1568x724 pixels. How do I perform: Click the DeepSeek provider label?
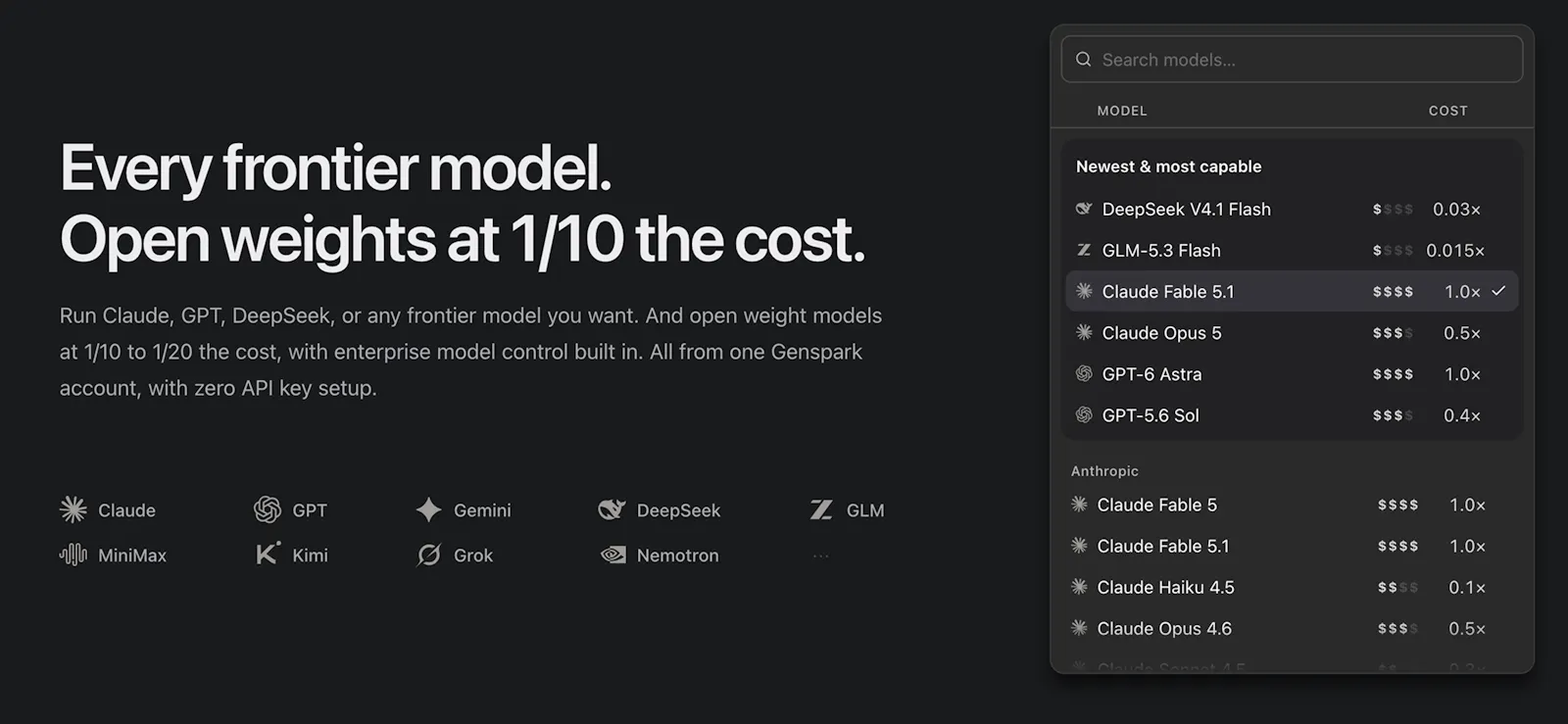point(678,510)
